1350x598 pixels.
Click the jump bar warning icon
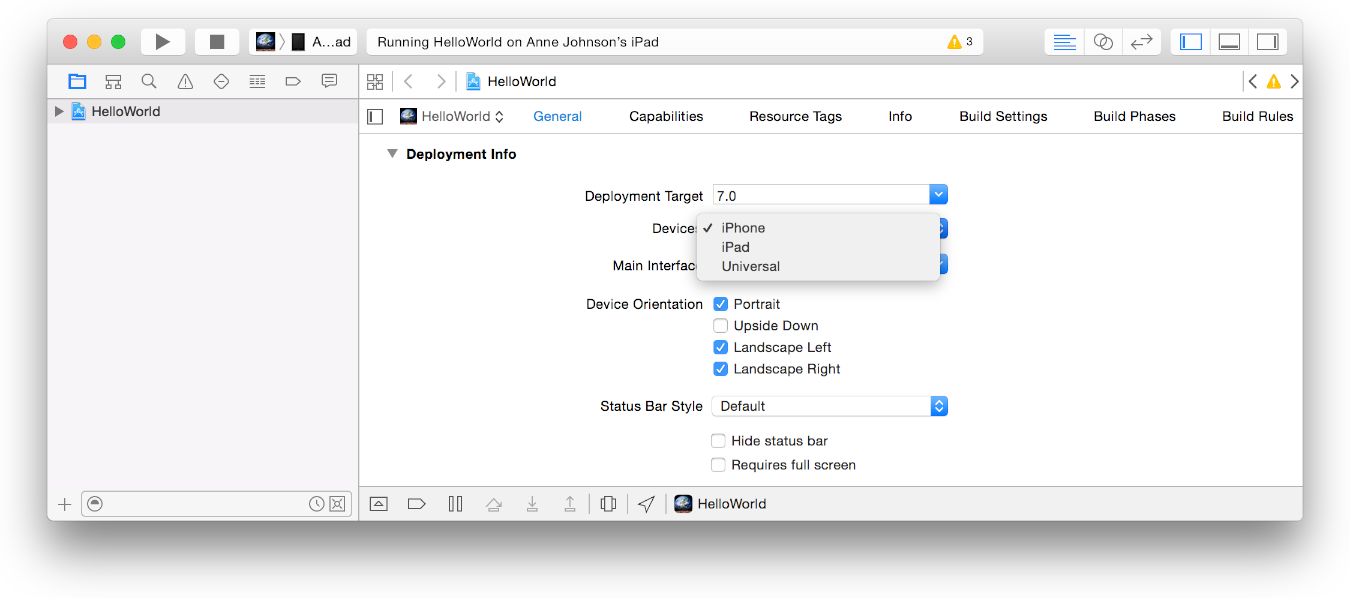(x=1273, y=82)
